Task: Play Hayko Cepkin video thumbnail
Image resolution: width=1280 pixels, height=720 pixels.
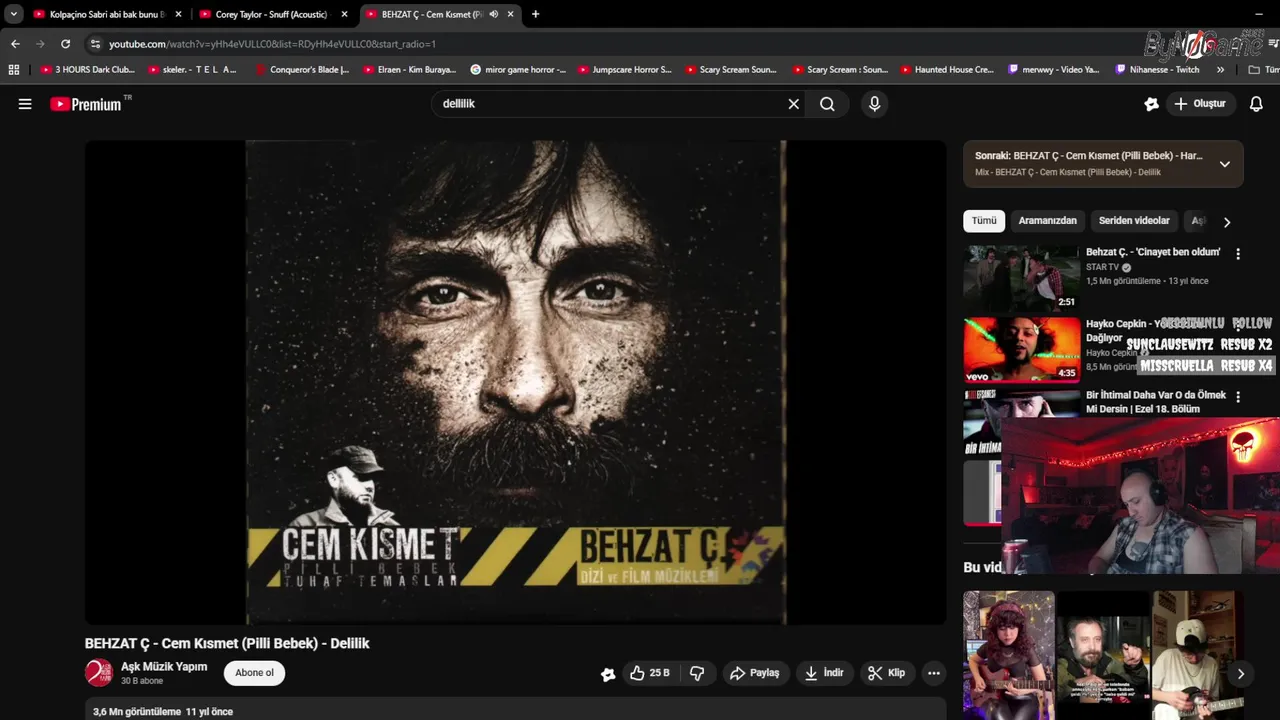Action: pos(1022,350)
